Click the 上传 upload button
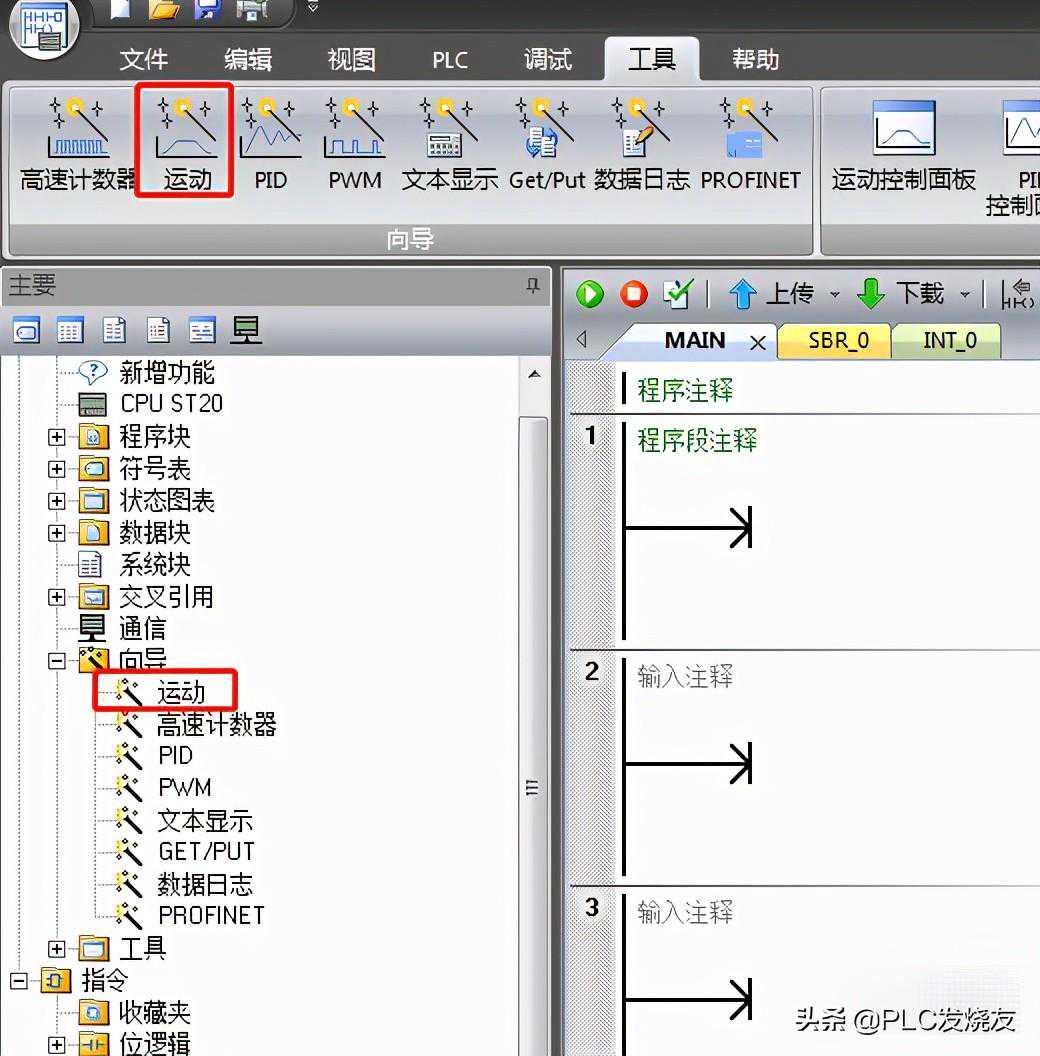The height and width of the screenshot is (1056, 1040). [772, 294]
